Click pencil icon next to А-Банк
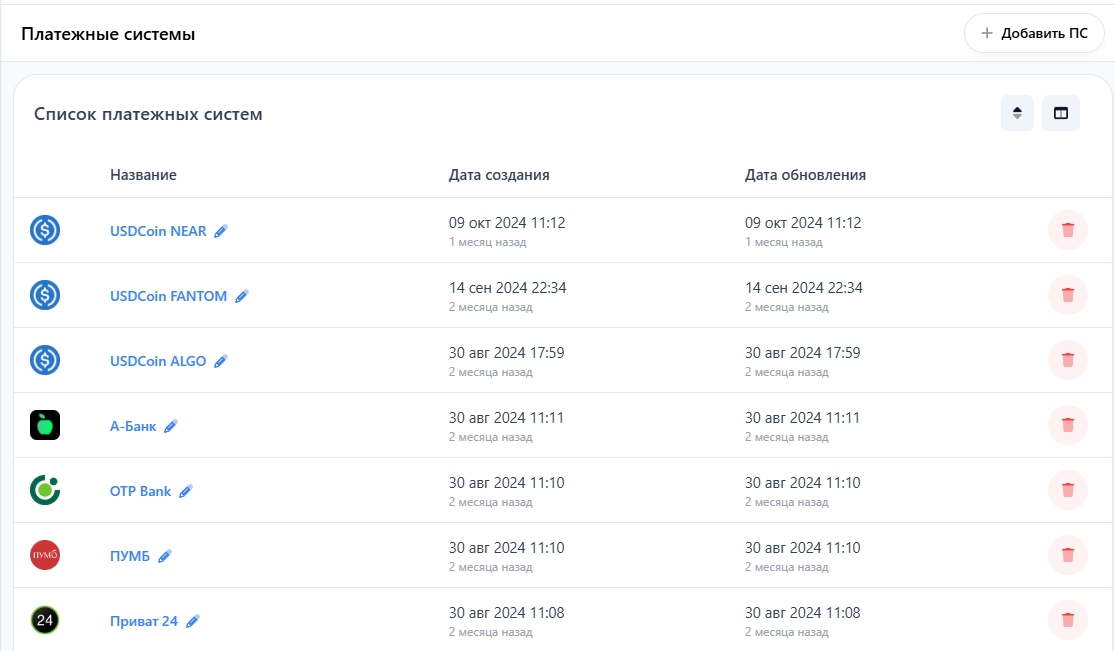Image resolution: width=1115 pixels, height=651 pixels. (171, 426)
